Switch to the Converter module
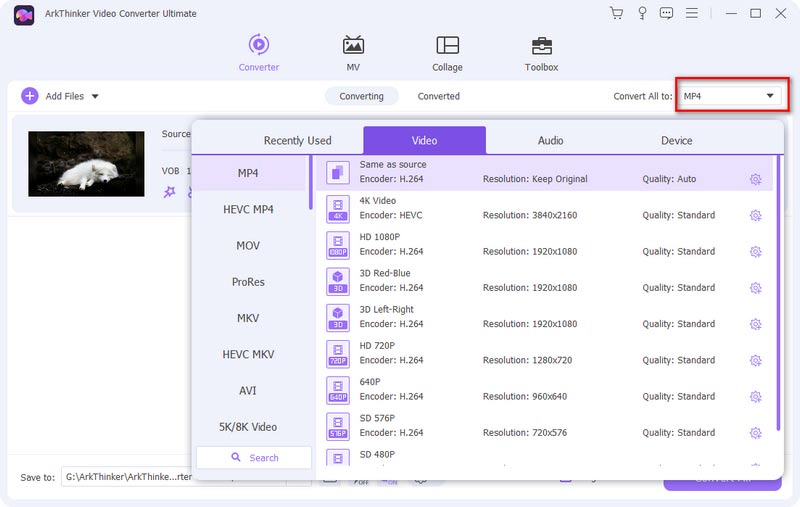800x507 pixels. [259, 53]
